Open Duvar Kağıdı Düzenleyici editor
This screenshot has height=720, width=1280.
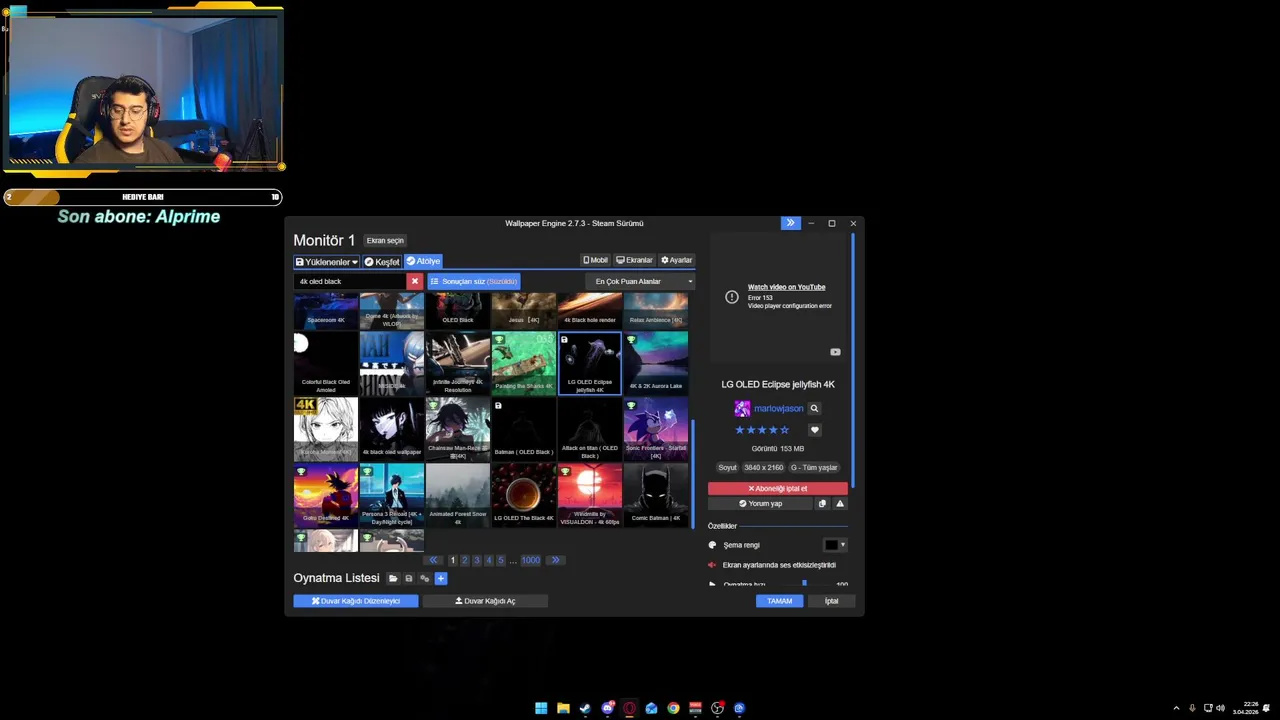[x=356, y=601]
